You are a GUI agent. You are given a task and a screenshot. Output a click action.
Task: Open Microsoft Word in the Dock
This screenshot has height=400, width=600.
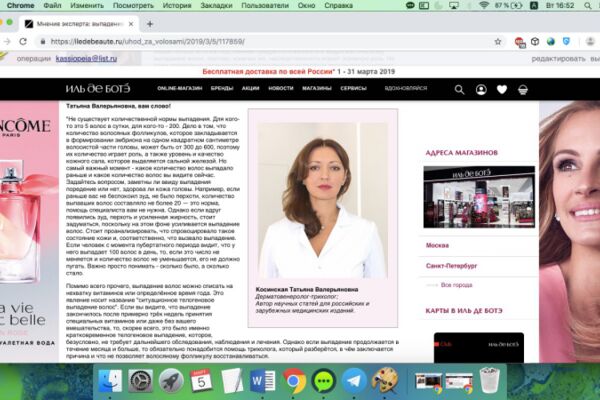coord(262,381)
